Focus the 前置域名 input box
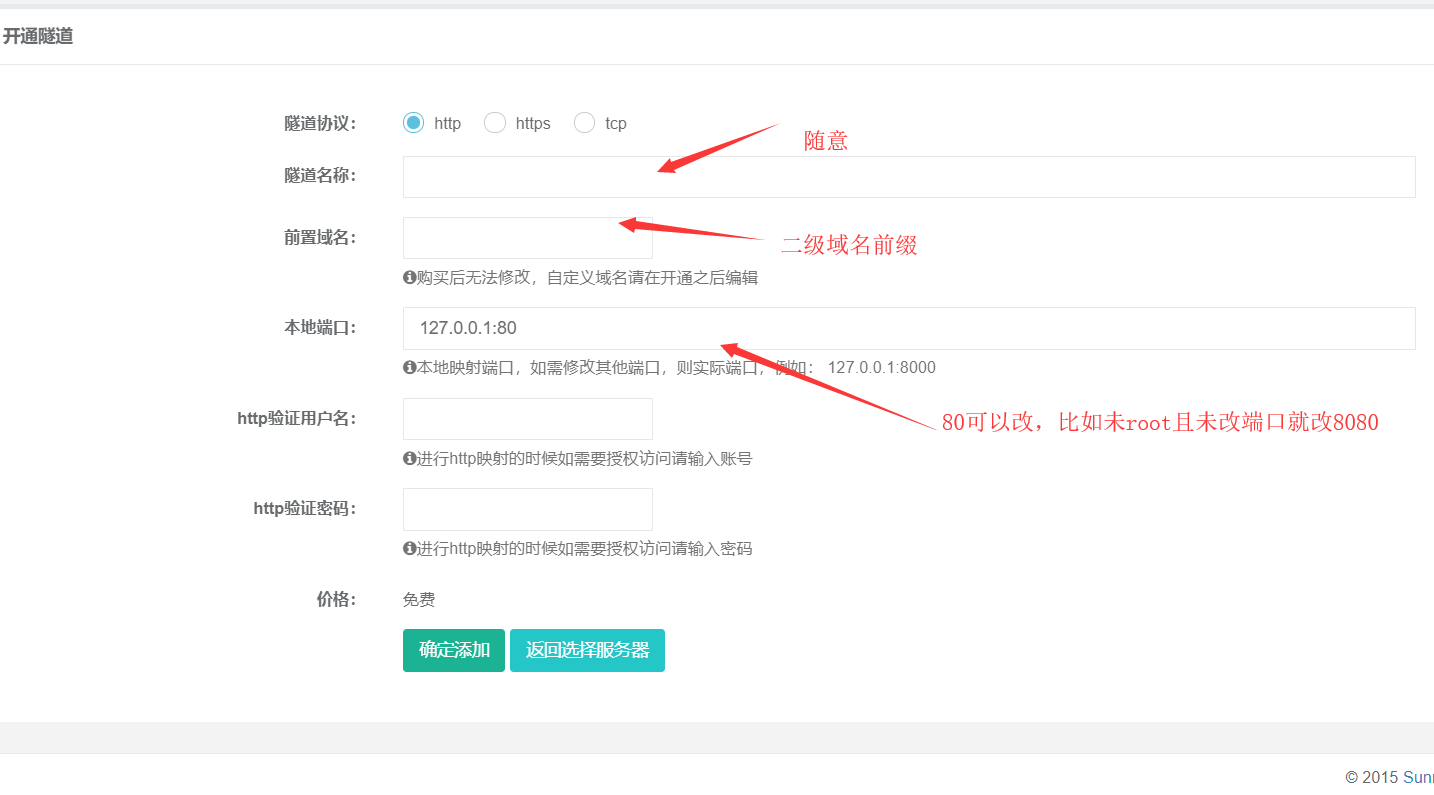Viewport: 1434px width, 795px height. (x=527, y=238)
